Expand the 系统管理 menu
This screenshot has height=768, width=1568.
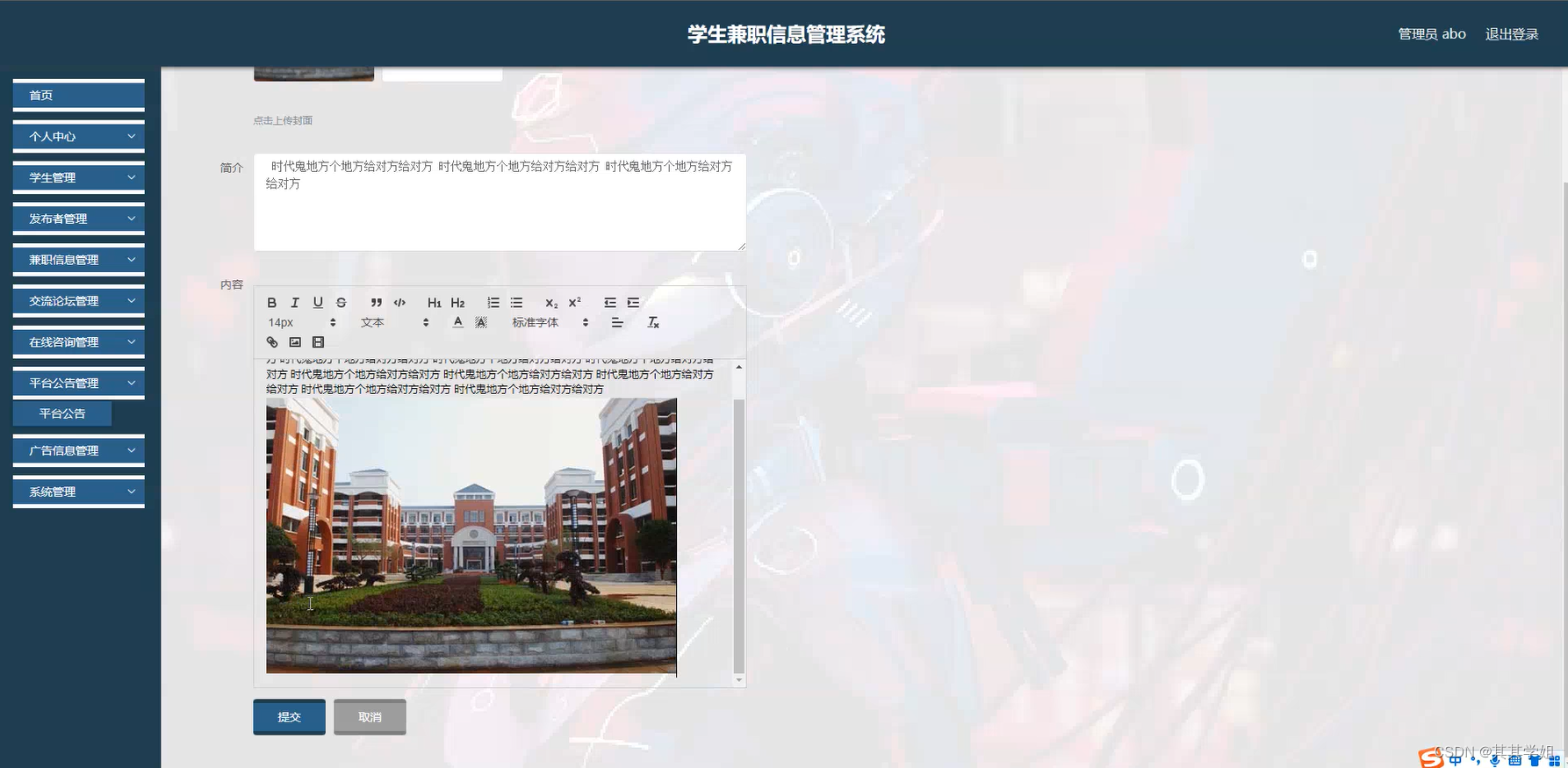(78, 492)
